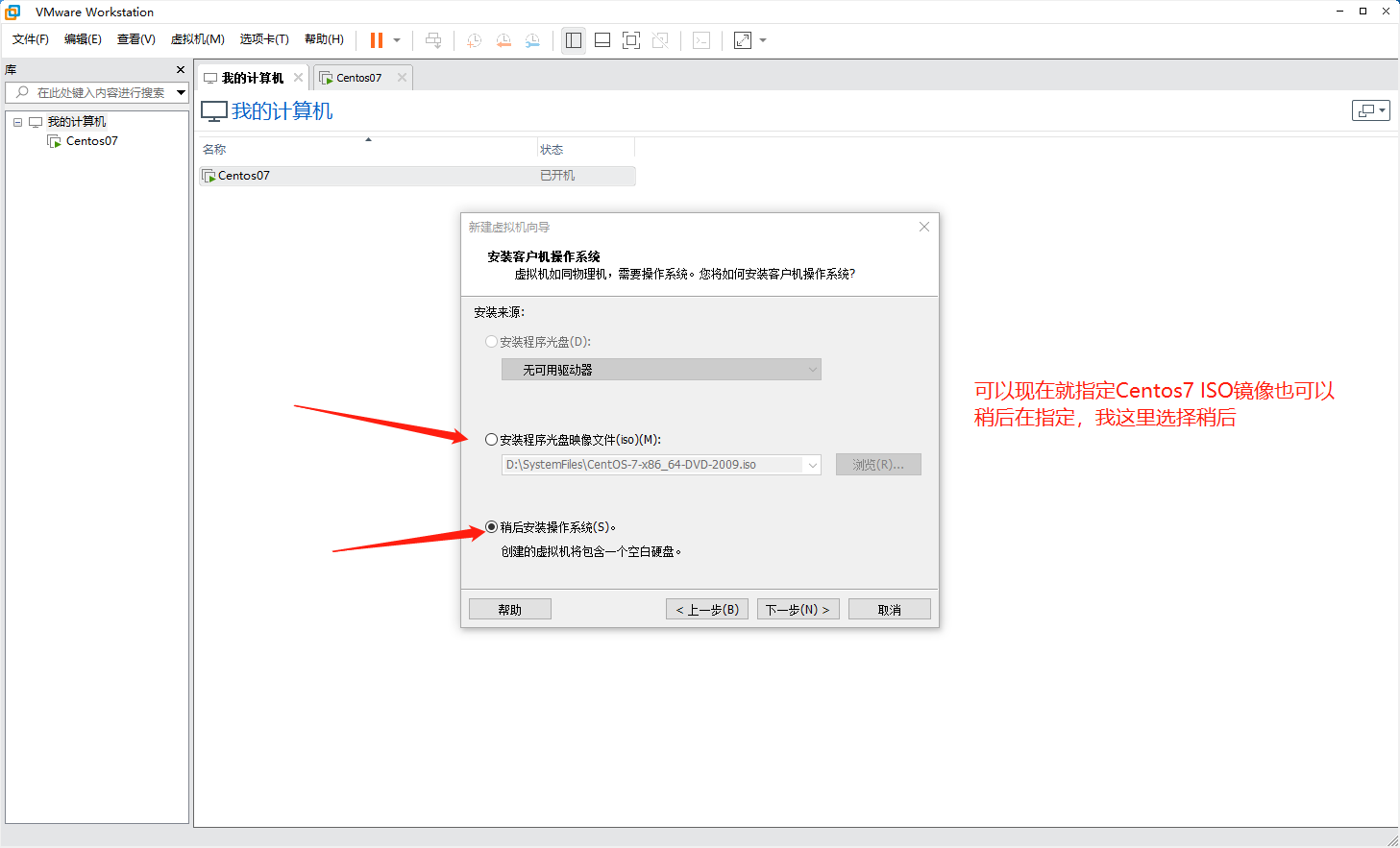1400x848 pixels.
Task: Open the 无可用驱动器 drive dropdown
Action: [x=661, y=370]
